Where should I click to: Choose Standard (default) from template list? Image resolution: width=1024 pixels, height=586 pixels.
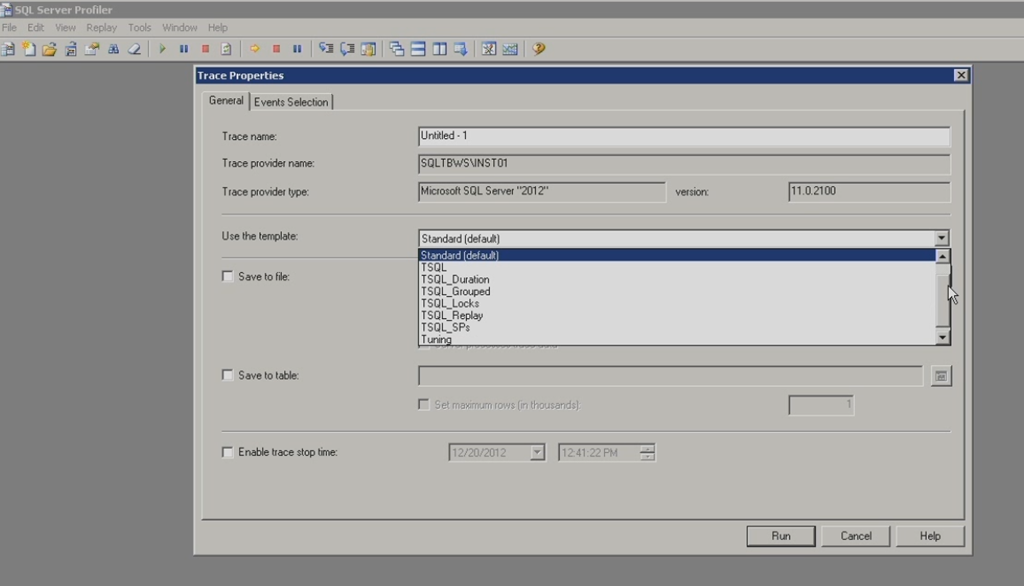tap(677, 255)
